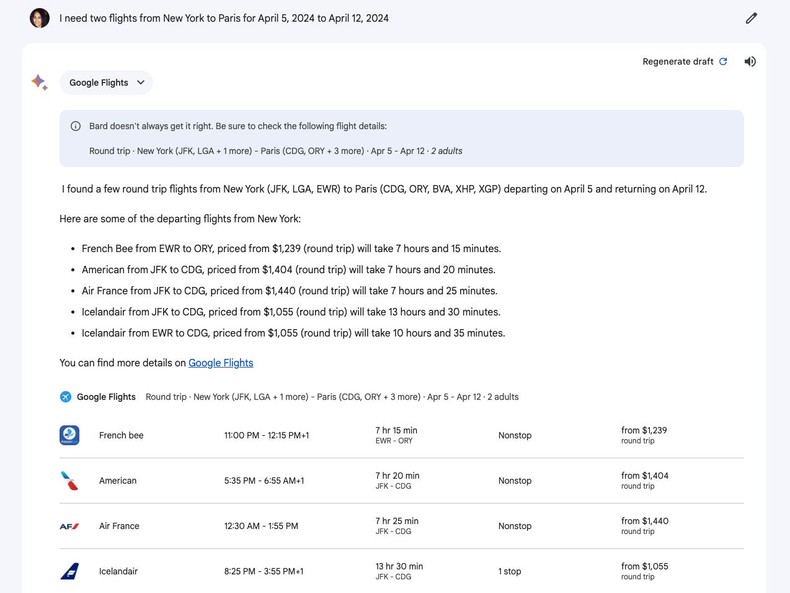Image resolution: width=790 pixels, height=593 pixels.
Task: Select the Air France 12:30 AM flight
Action: click(x=400, y=526)
